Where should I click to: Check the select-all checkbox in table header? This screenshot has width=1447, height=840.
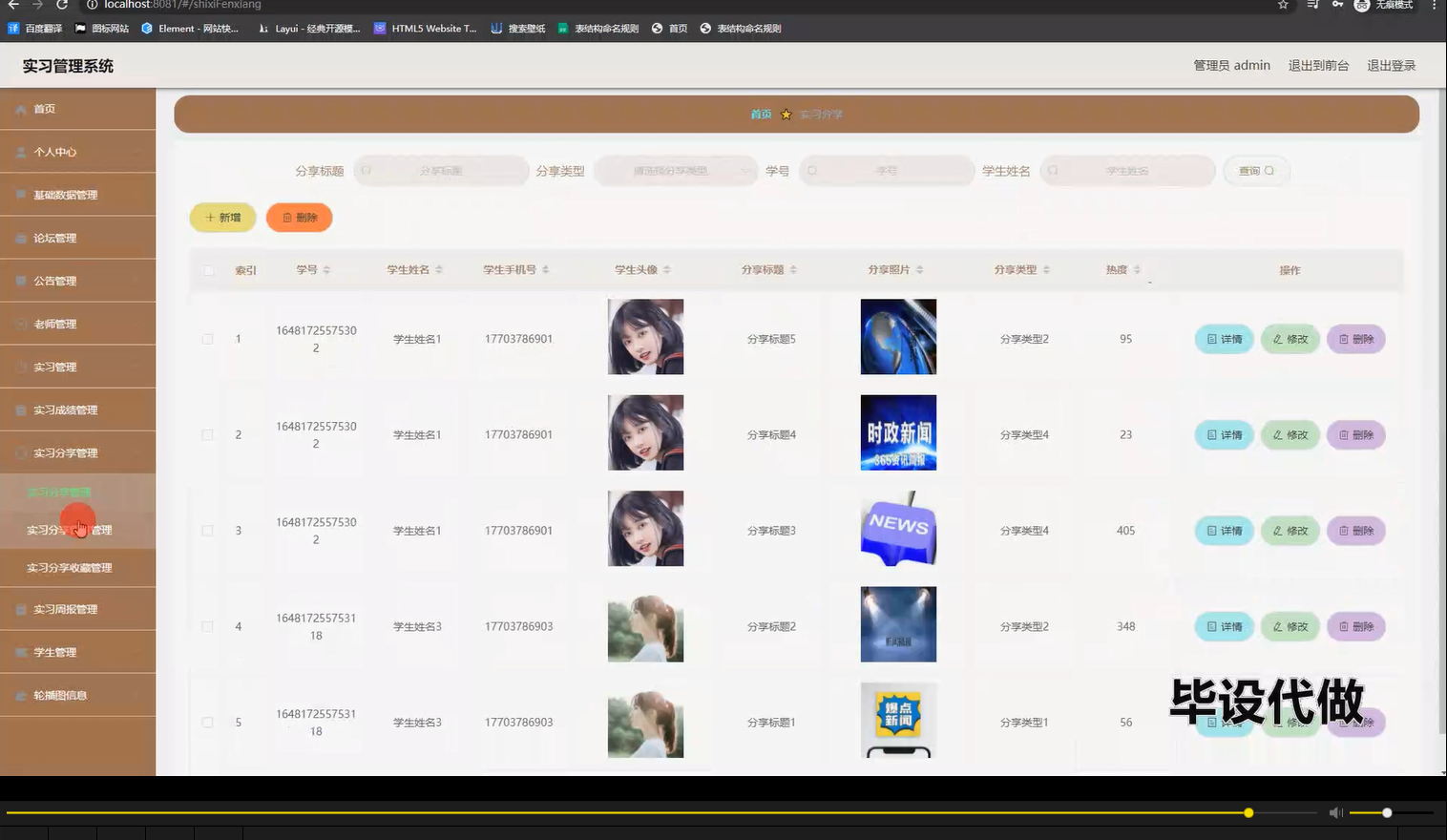click(207, 270)
